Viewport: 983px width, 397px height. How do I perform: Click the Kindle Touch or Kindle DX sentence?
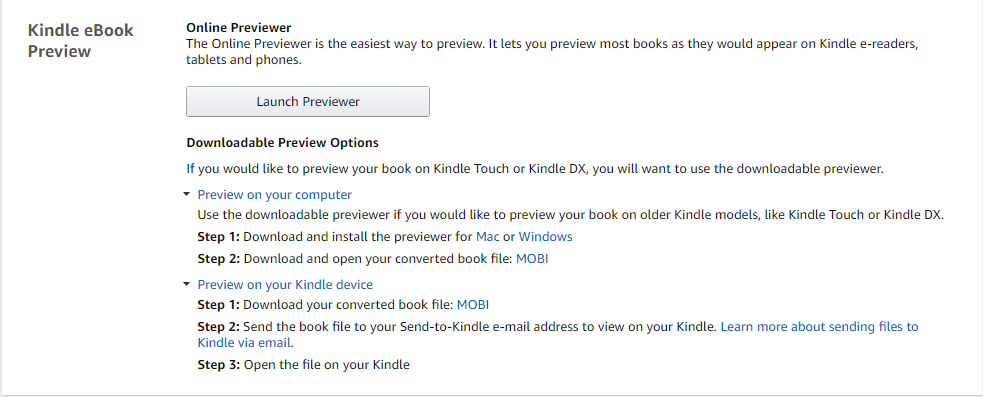click(535, 169)
